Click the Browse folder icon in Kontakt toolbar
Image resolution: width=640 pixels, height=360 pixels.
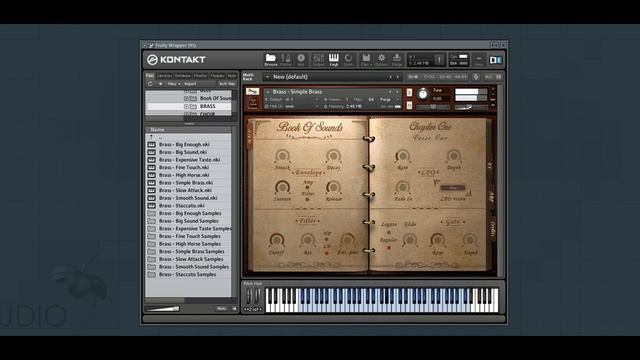pyautogui.click(x=271, y=60)
